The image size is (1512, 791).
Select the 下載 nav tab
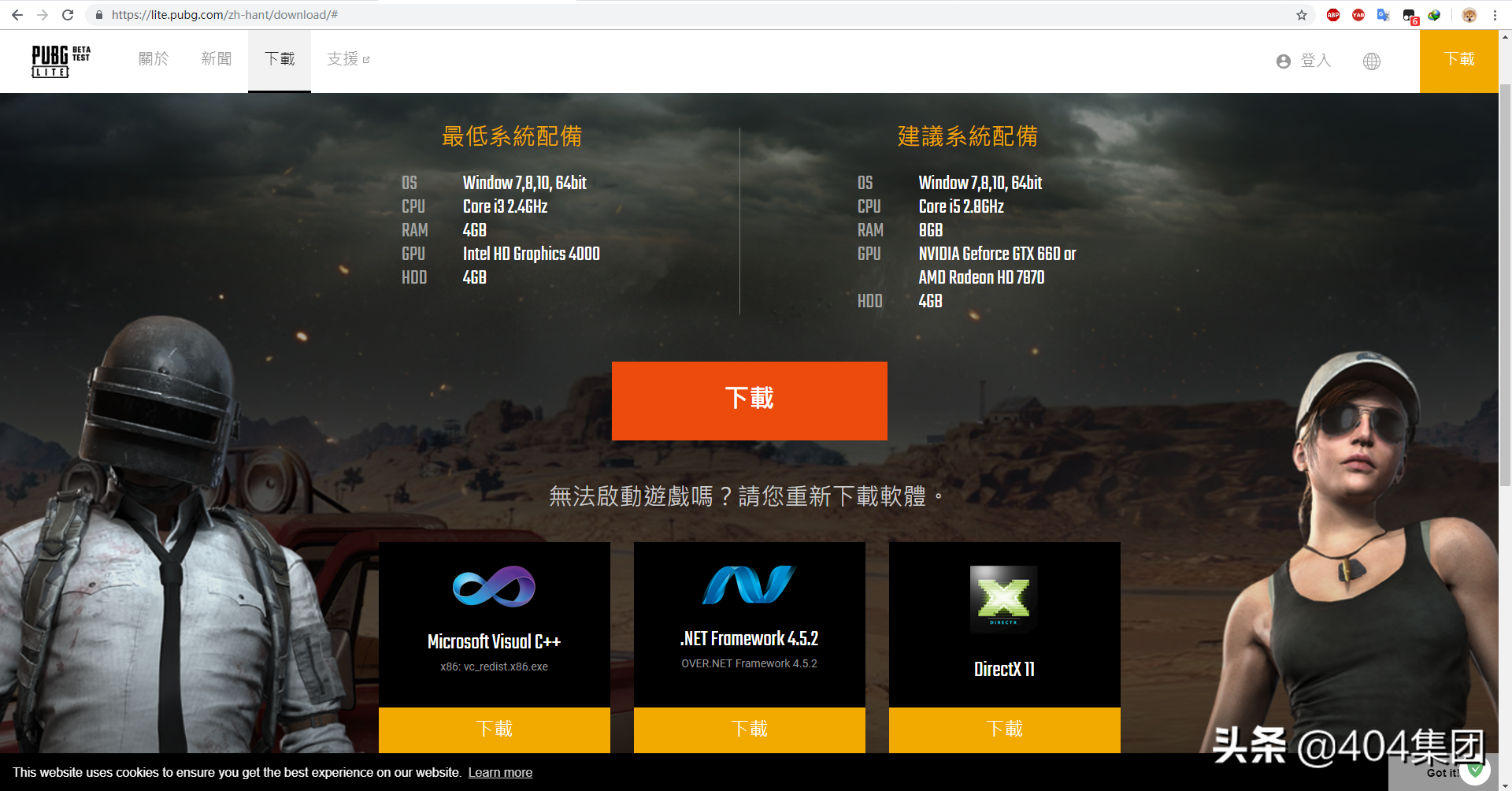(280, 61)
